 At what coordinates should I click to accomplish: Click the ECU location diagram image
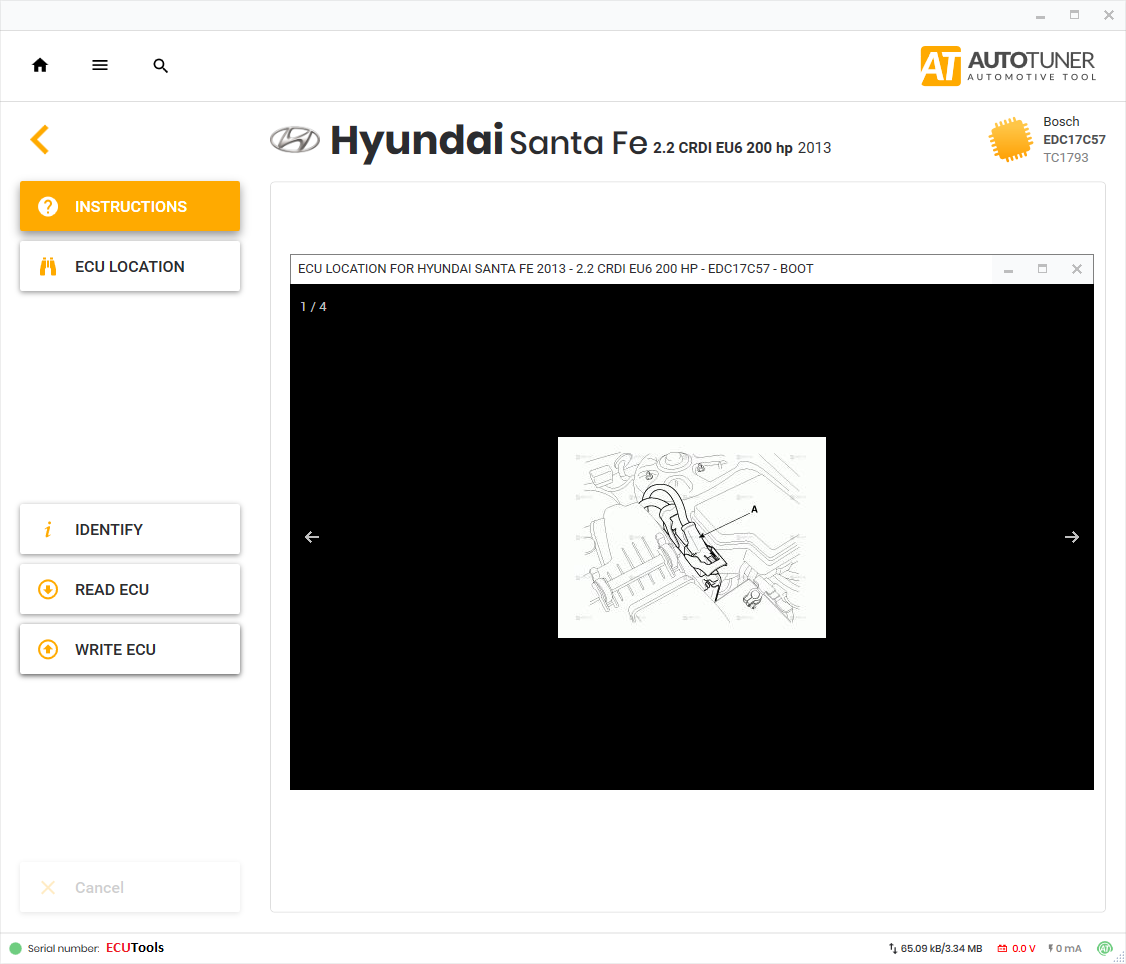click(691, 537)
